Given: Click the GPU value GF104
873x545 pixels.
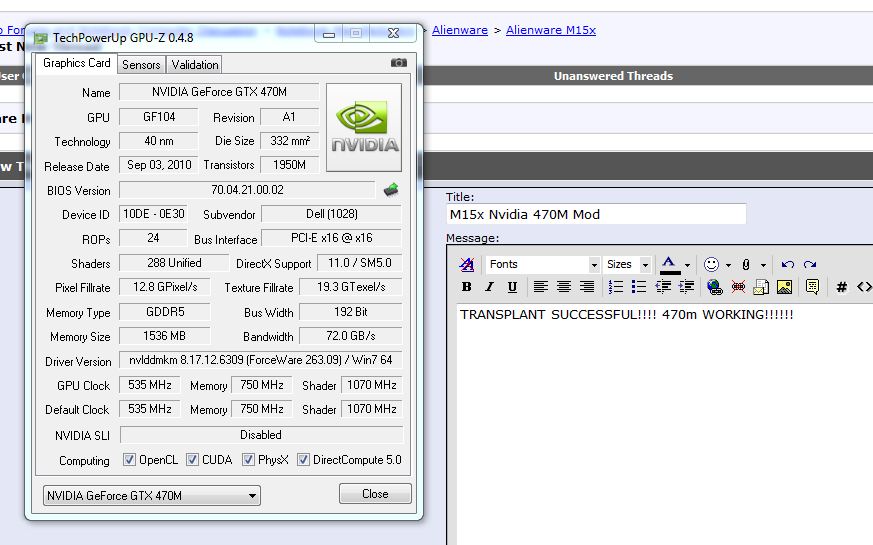Looking at the screenshot, I should (x=159, y=117).
